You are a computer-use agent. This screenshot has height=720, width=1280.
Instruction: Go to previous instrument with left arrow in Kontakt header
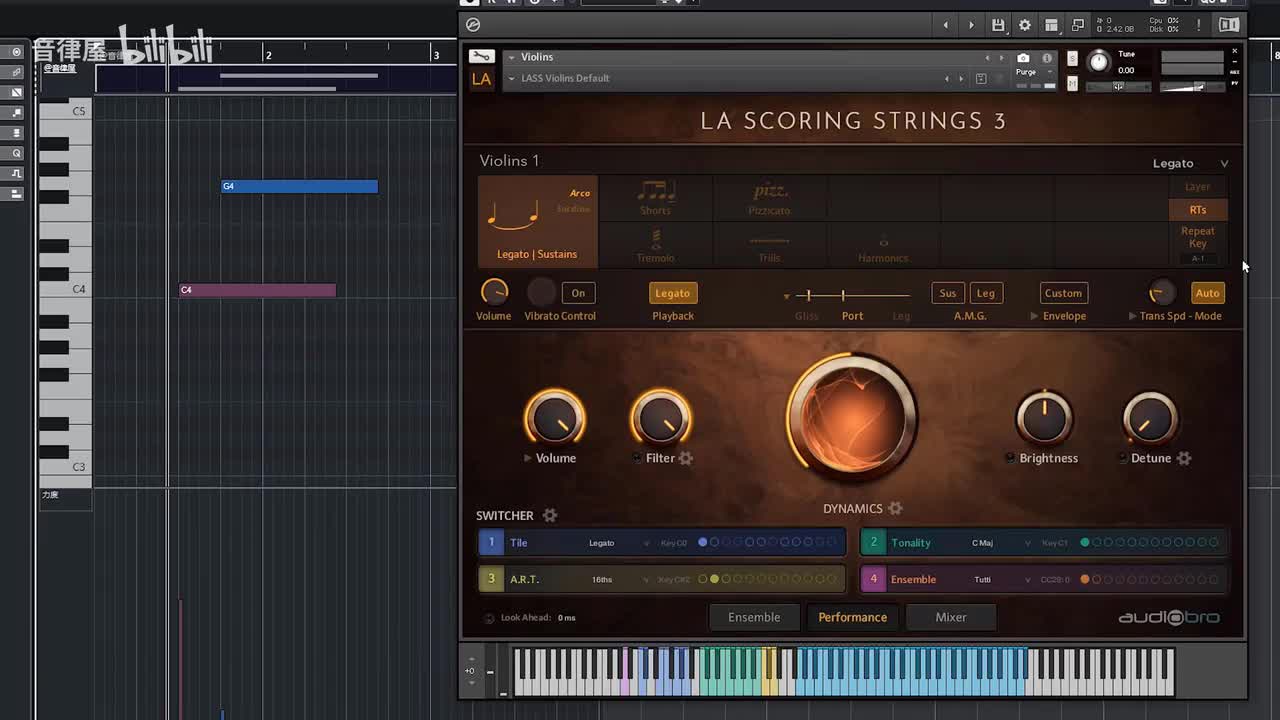pos(945,25)
